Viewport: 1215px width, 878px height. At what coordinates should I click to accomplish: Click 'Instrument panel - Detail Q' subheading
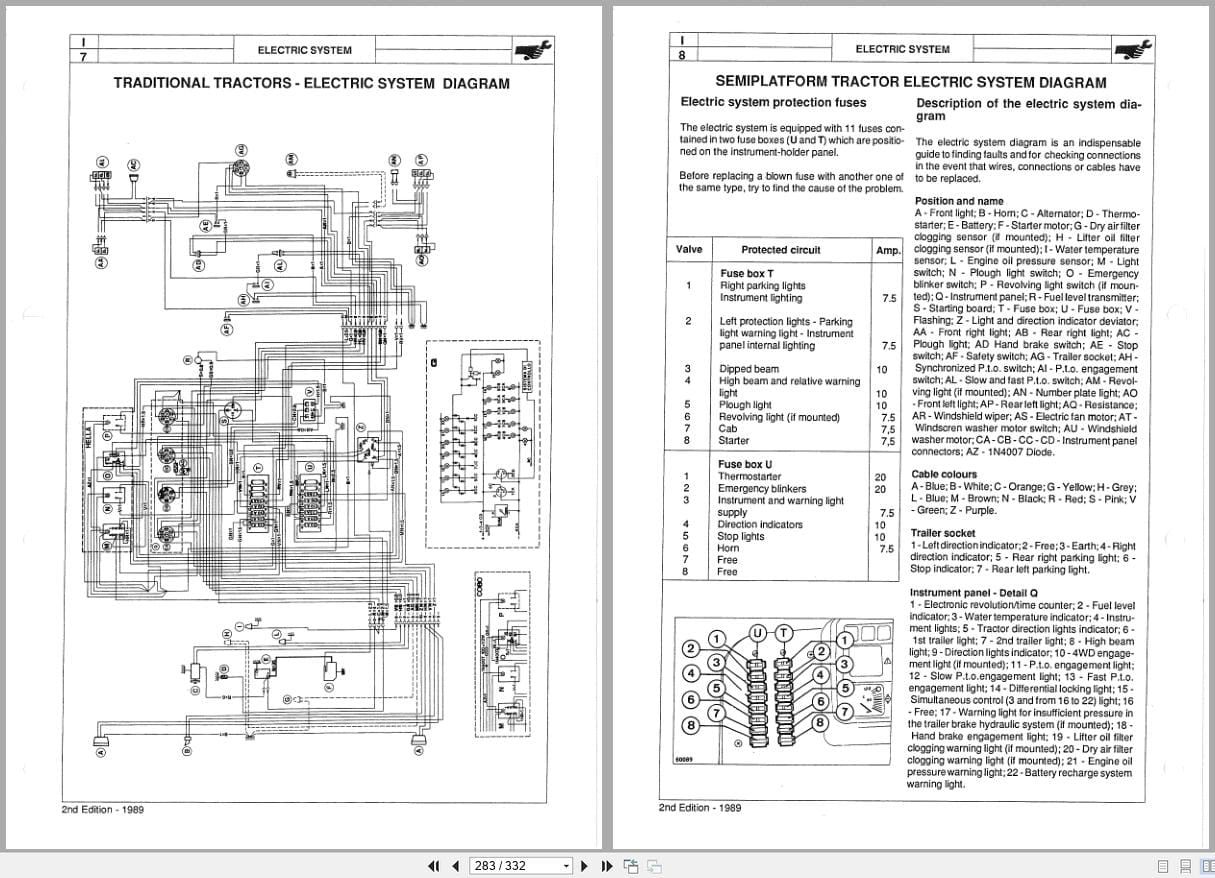pyautogui.click(x=974, y=593)
